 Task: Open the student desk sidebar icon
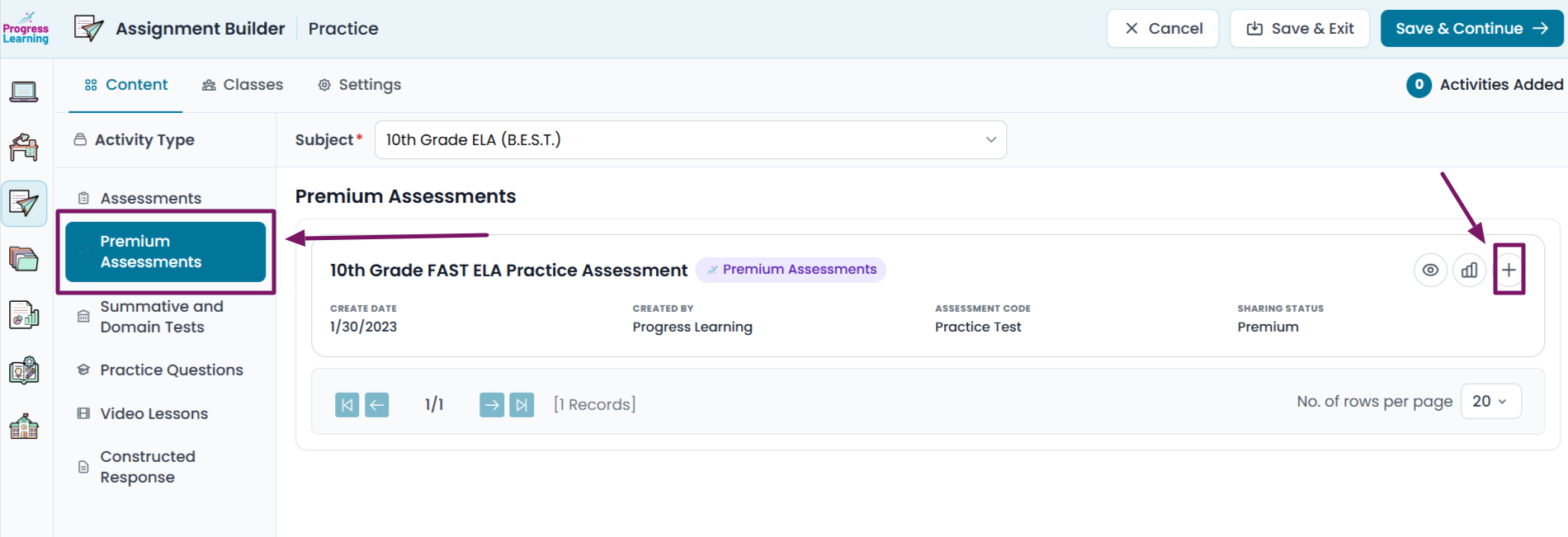tap(24, 148)
